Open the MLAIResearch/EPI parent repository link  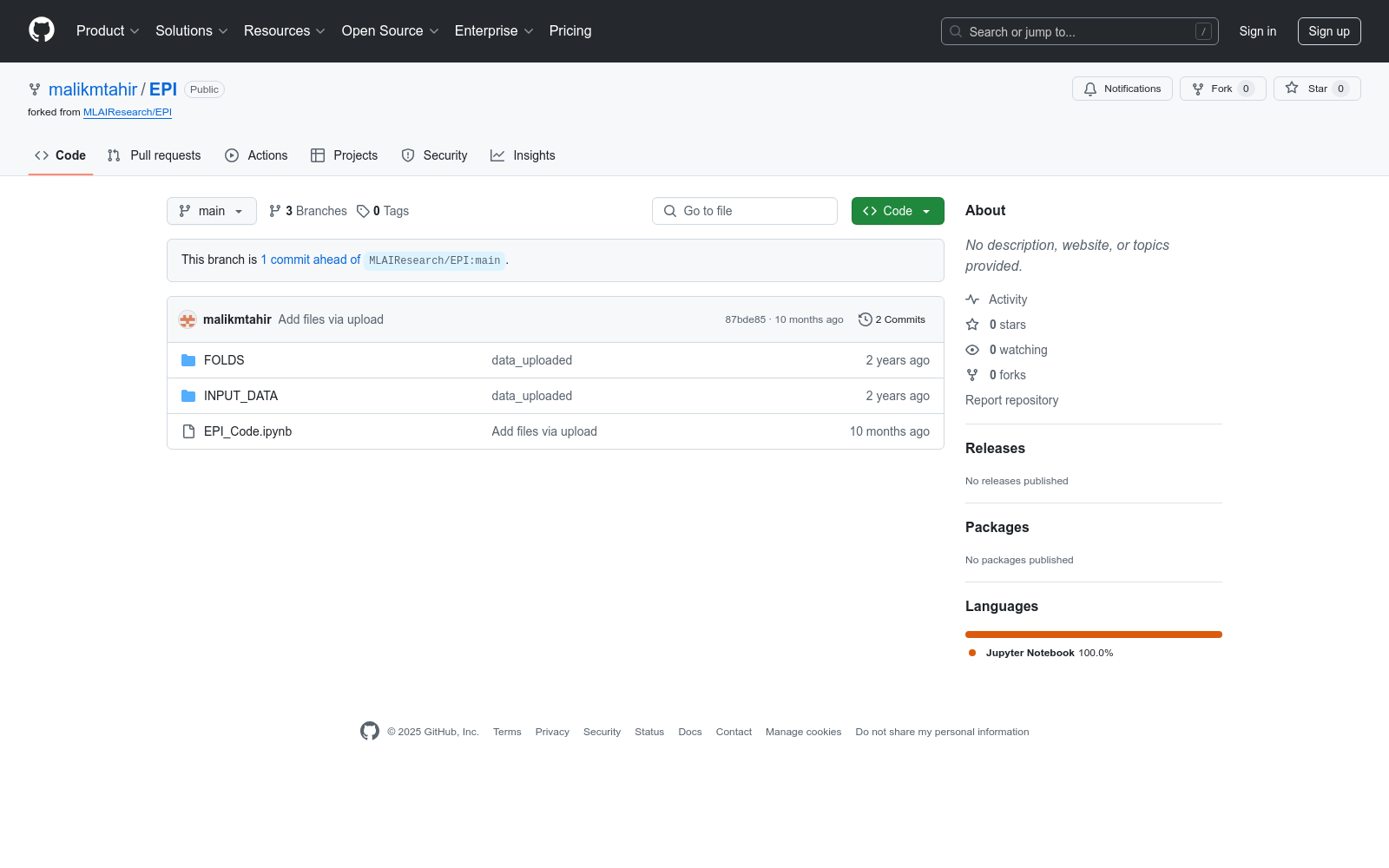(128, 112)
